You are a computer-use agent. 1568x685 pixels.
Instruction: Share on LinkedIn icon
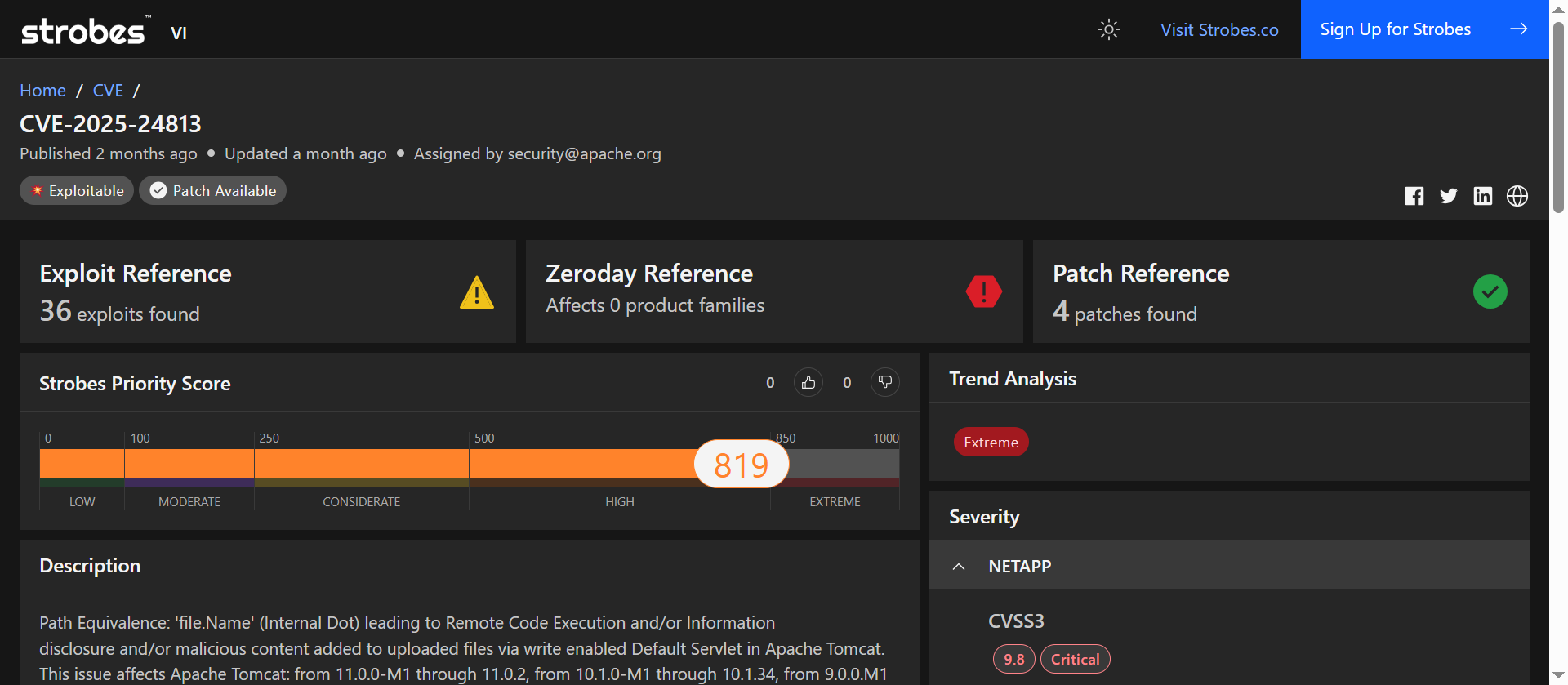click(1483, 196)
